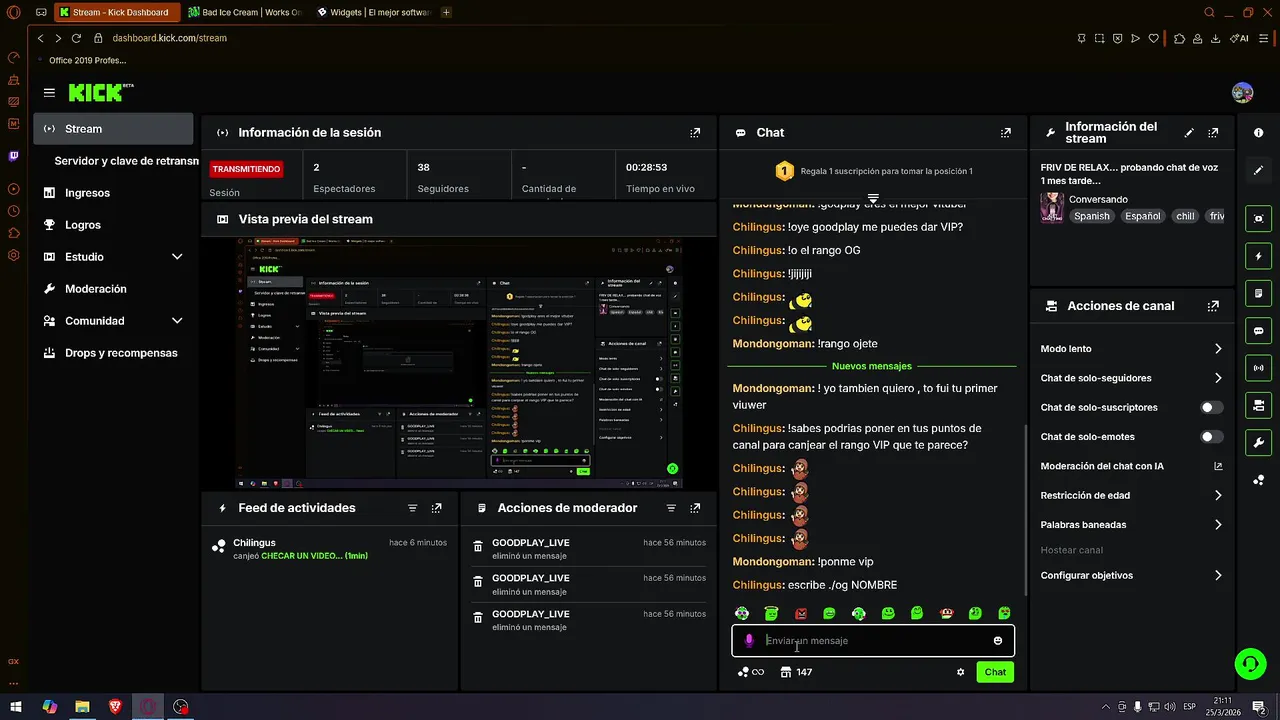Open File Explorer from taskbar
1280x720 pixels.
pos(82,706)
